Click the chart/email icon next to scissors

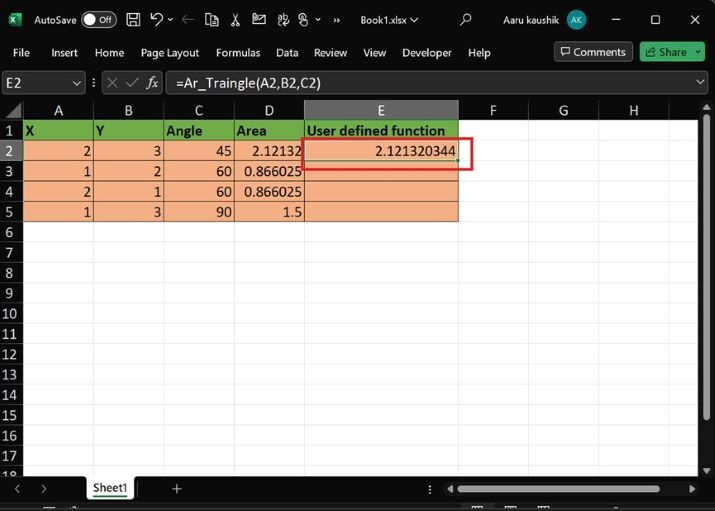tap(259, 19)
